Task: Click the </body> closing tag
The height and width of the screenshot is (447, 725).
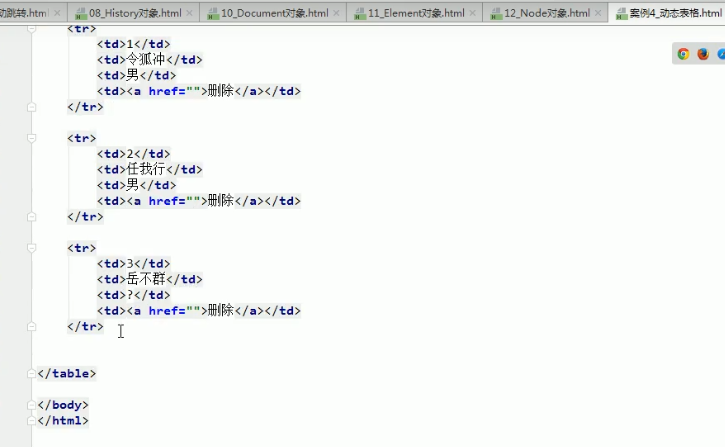Action: coord(63,405)
